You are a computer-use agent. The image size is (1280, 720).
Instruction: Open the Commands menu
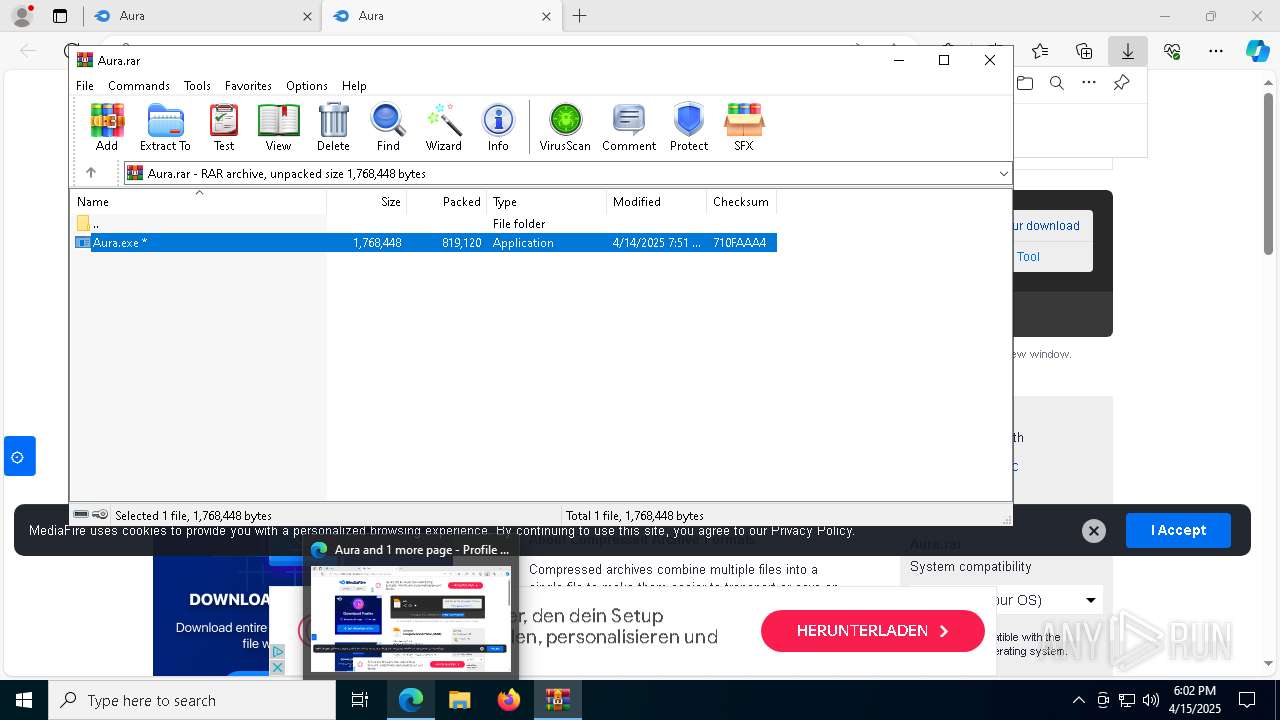[x=139, y=86]
